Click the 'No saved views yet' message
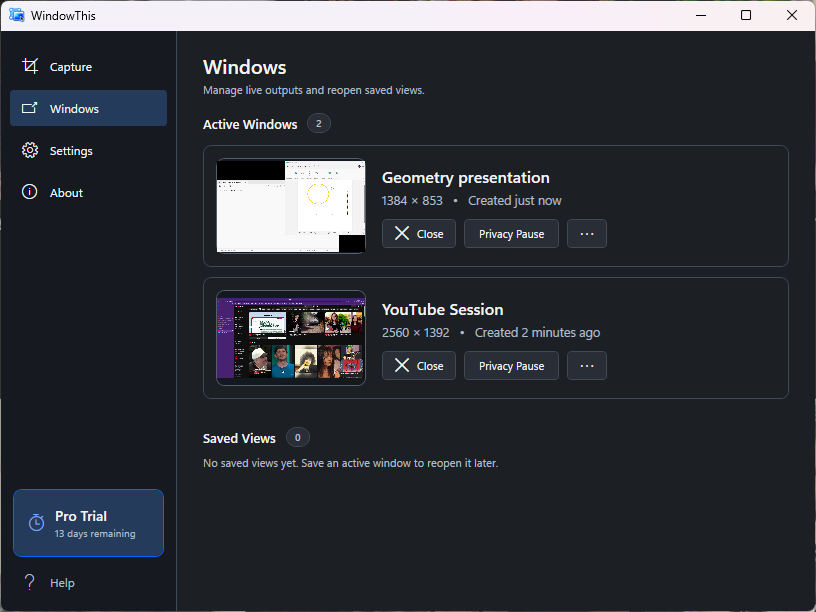 (x=351, y=463)
